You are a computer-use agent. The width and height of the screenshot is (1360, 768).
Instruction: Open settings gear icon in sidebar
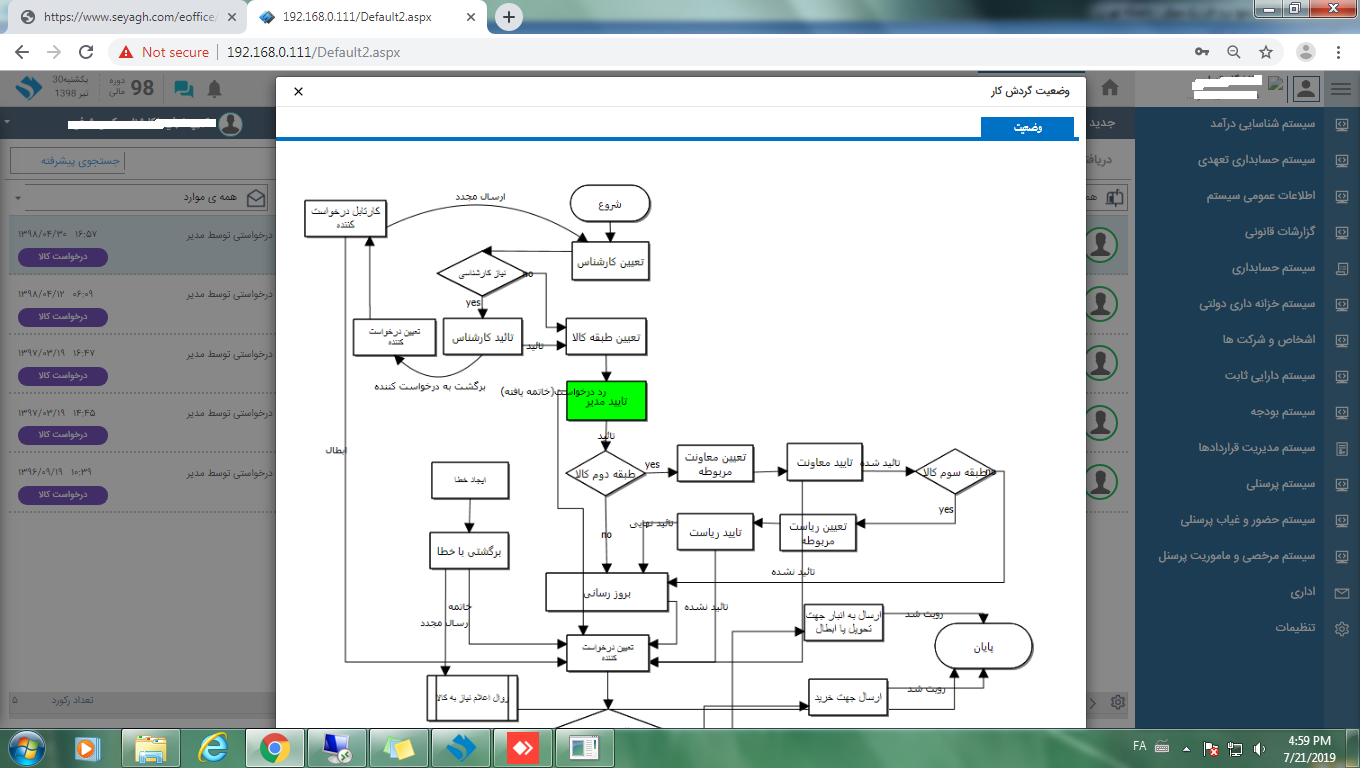pos(1341,628)
